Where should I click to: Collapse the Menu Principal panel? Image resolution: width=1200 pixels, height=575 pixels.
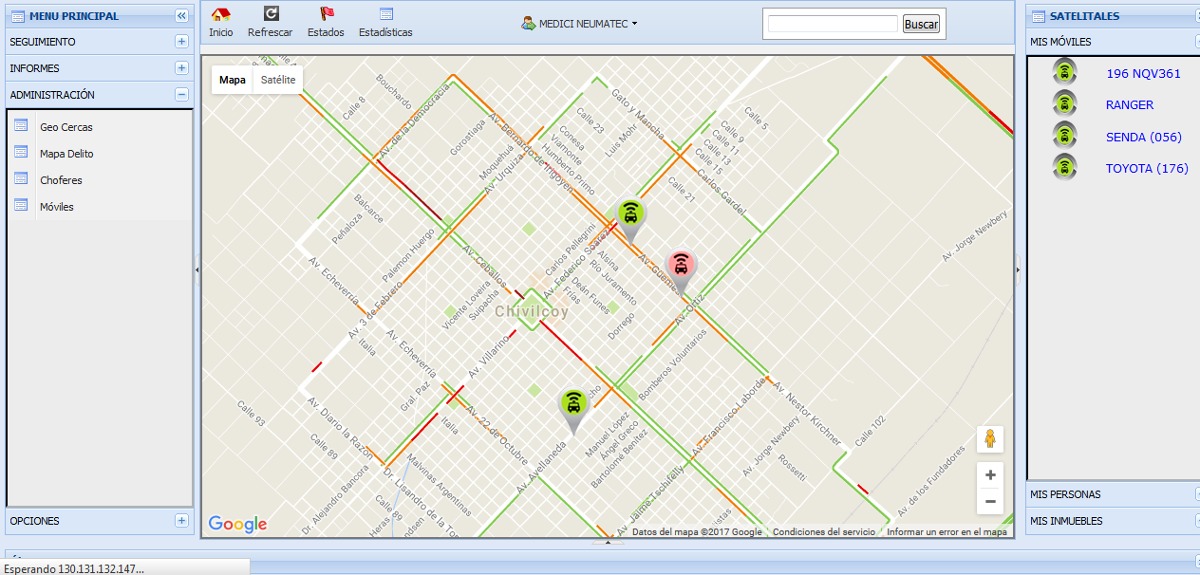click(181, 16)
